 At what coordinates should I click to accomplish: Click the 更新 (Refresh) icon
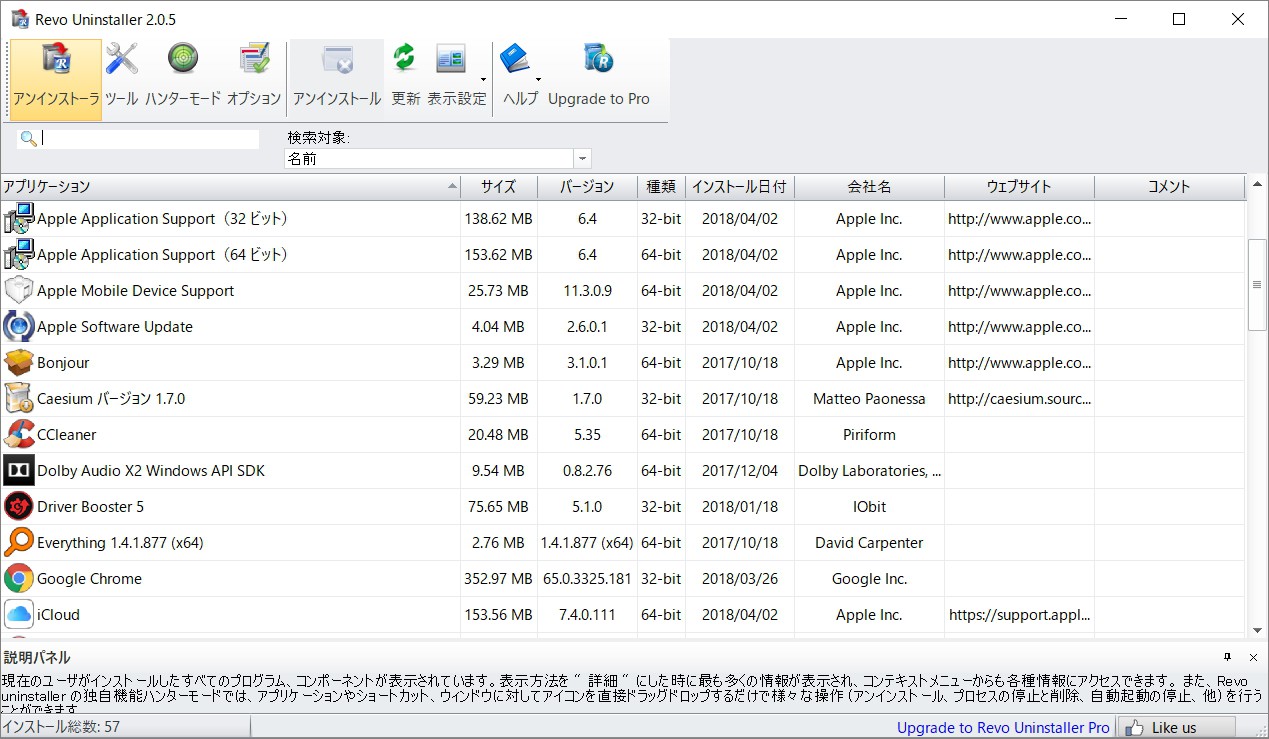405,59
